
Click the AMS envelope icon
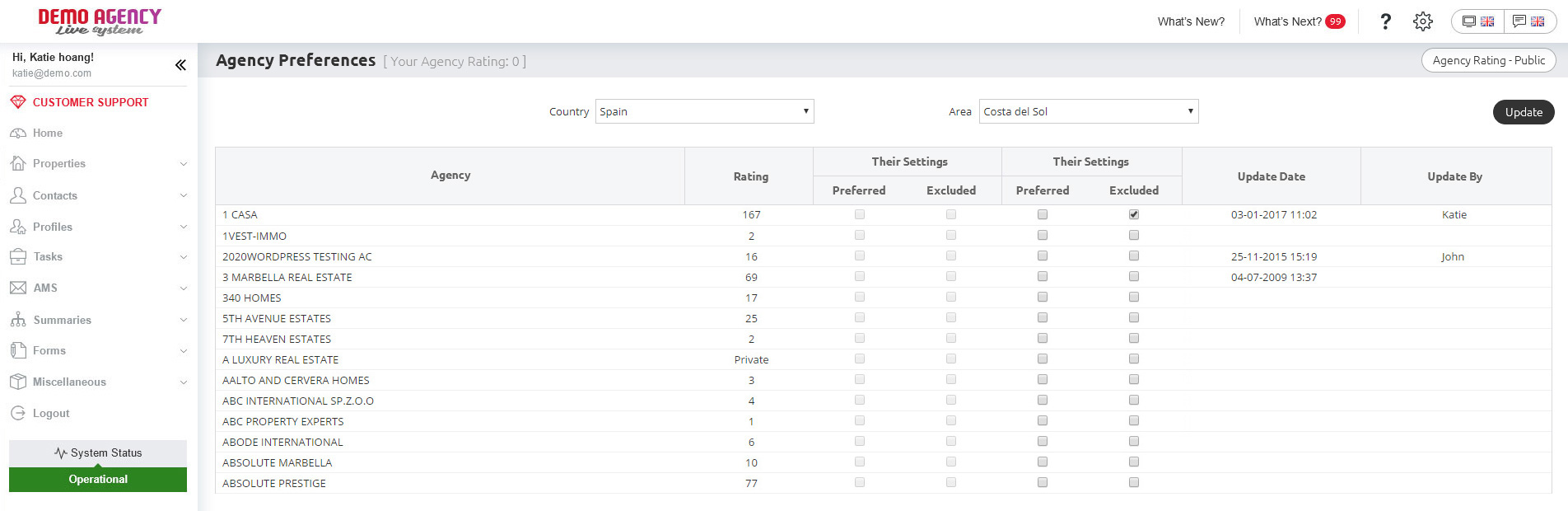tap(18, 288)
